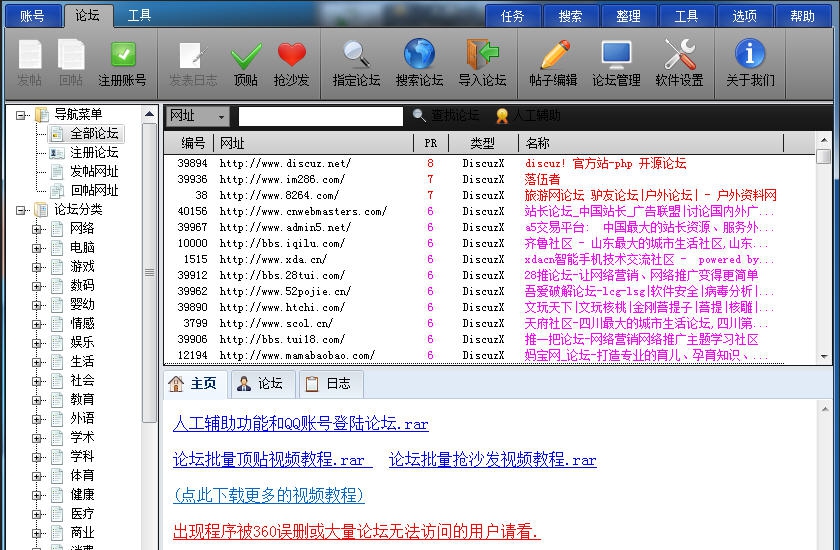Open 帖子编辑 pencil editor
840x550 pixels.
point(553,63)
